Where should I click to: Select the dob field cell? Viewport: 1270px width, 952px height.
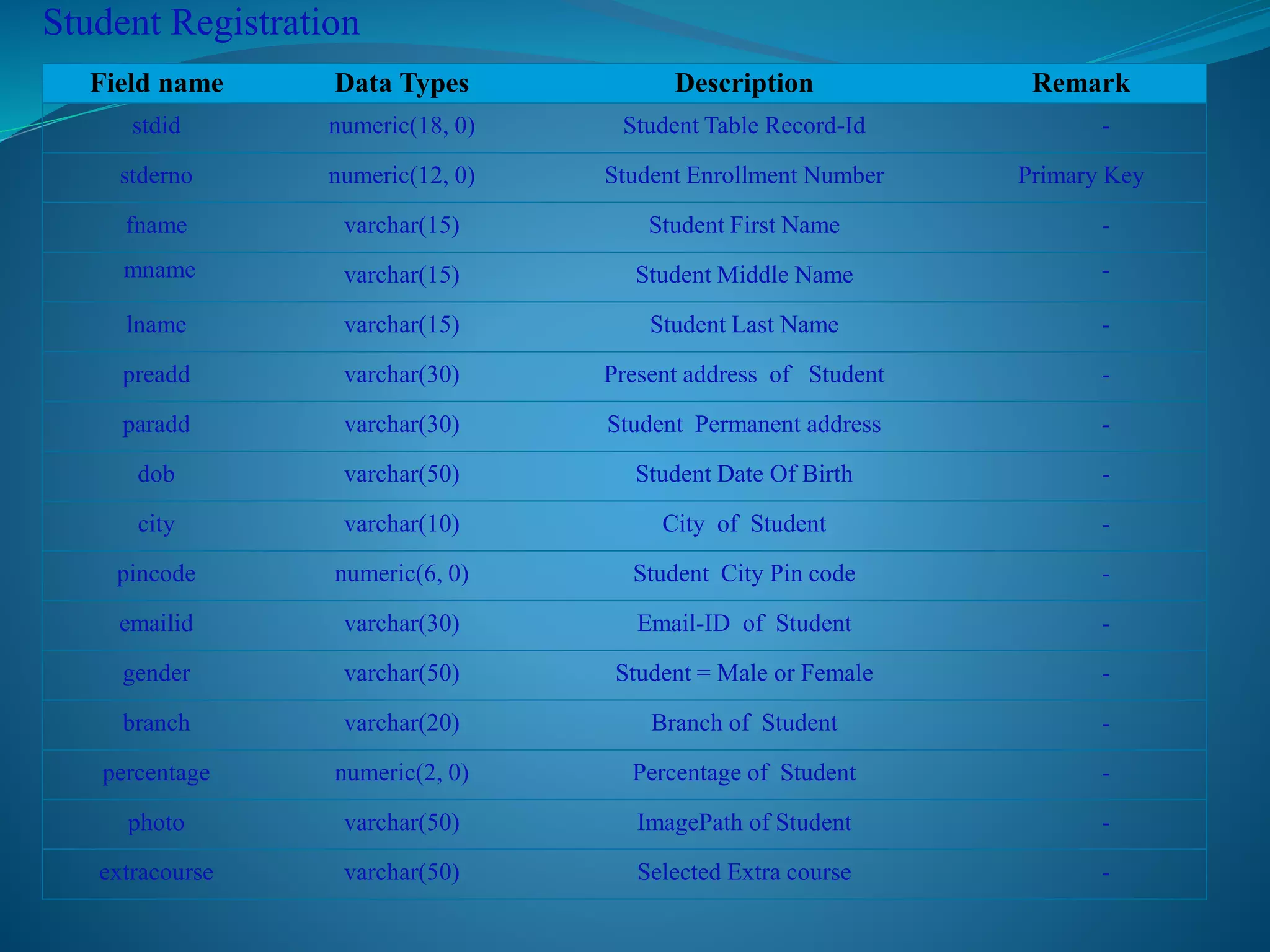[156, 474]
